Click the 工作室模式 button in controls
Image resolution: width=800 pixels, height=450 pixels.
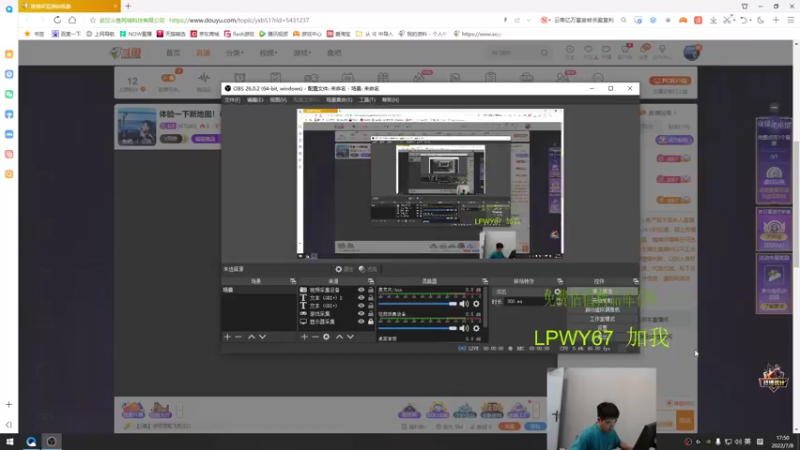pos(602,319)
